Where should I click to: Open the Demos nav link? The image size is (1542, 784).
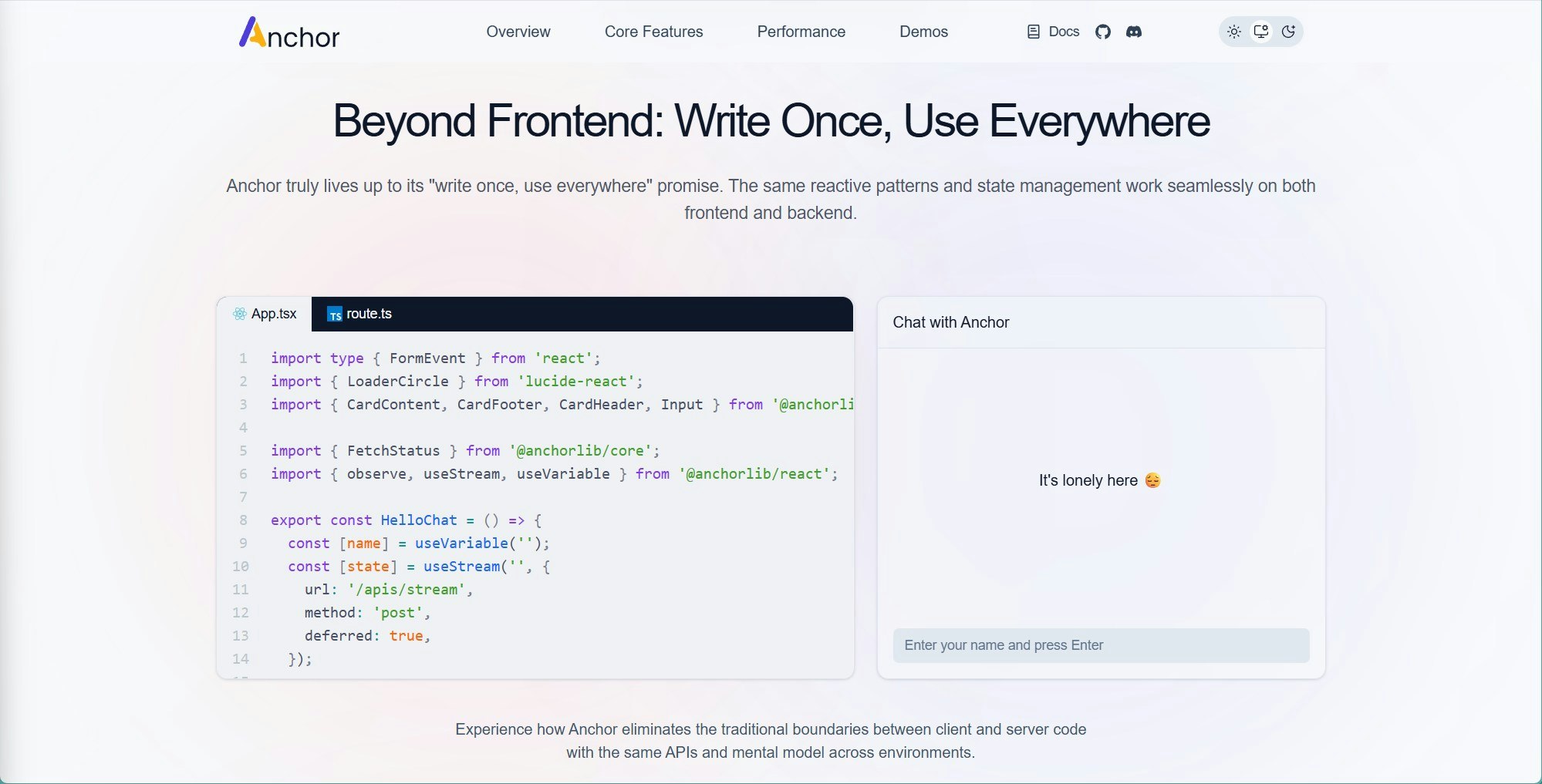tap(923, 32)
